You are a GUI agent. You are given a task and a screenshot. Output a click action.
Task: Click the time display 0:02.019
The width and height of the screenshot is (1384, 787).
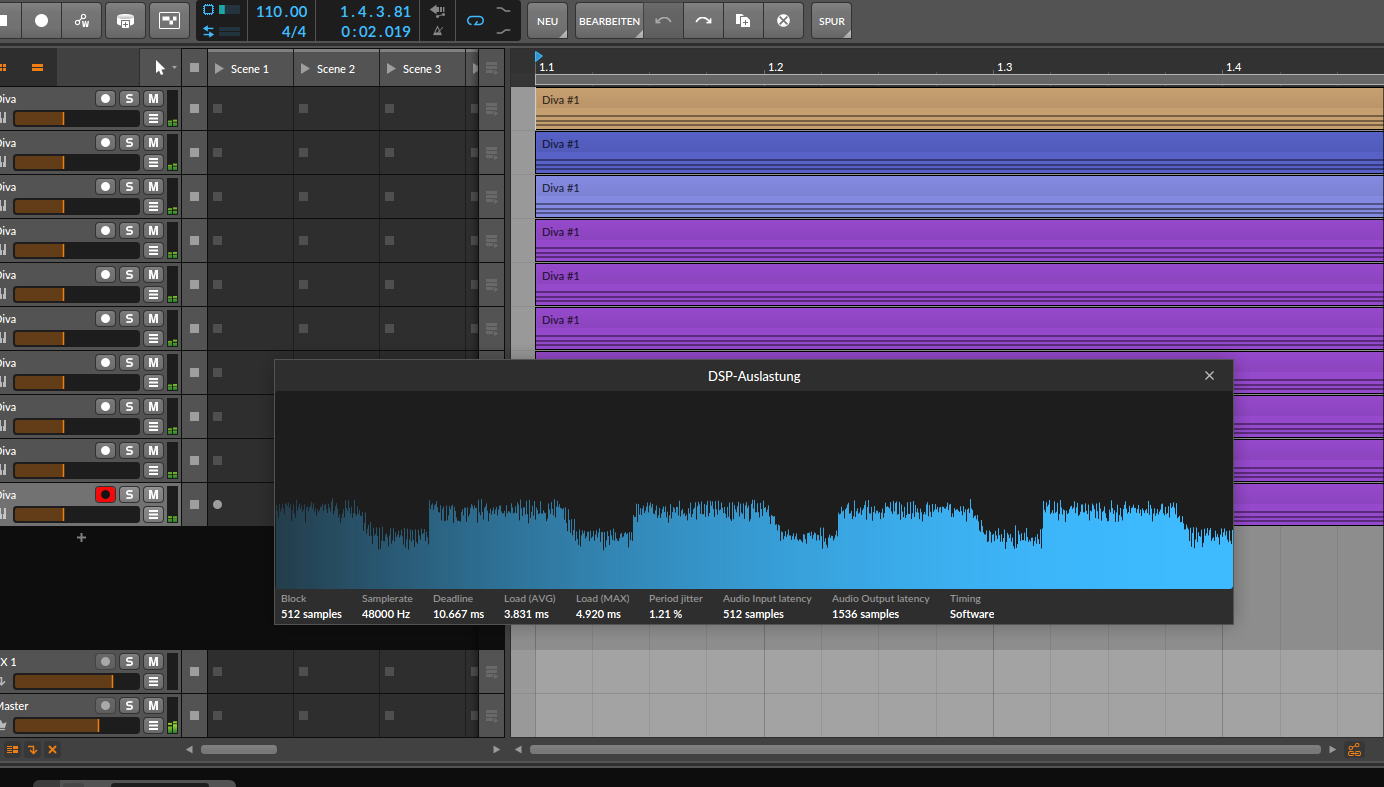[375, 31]
